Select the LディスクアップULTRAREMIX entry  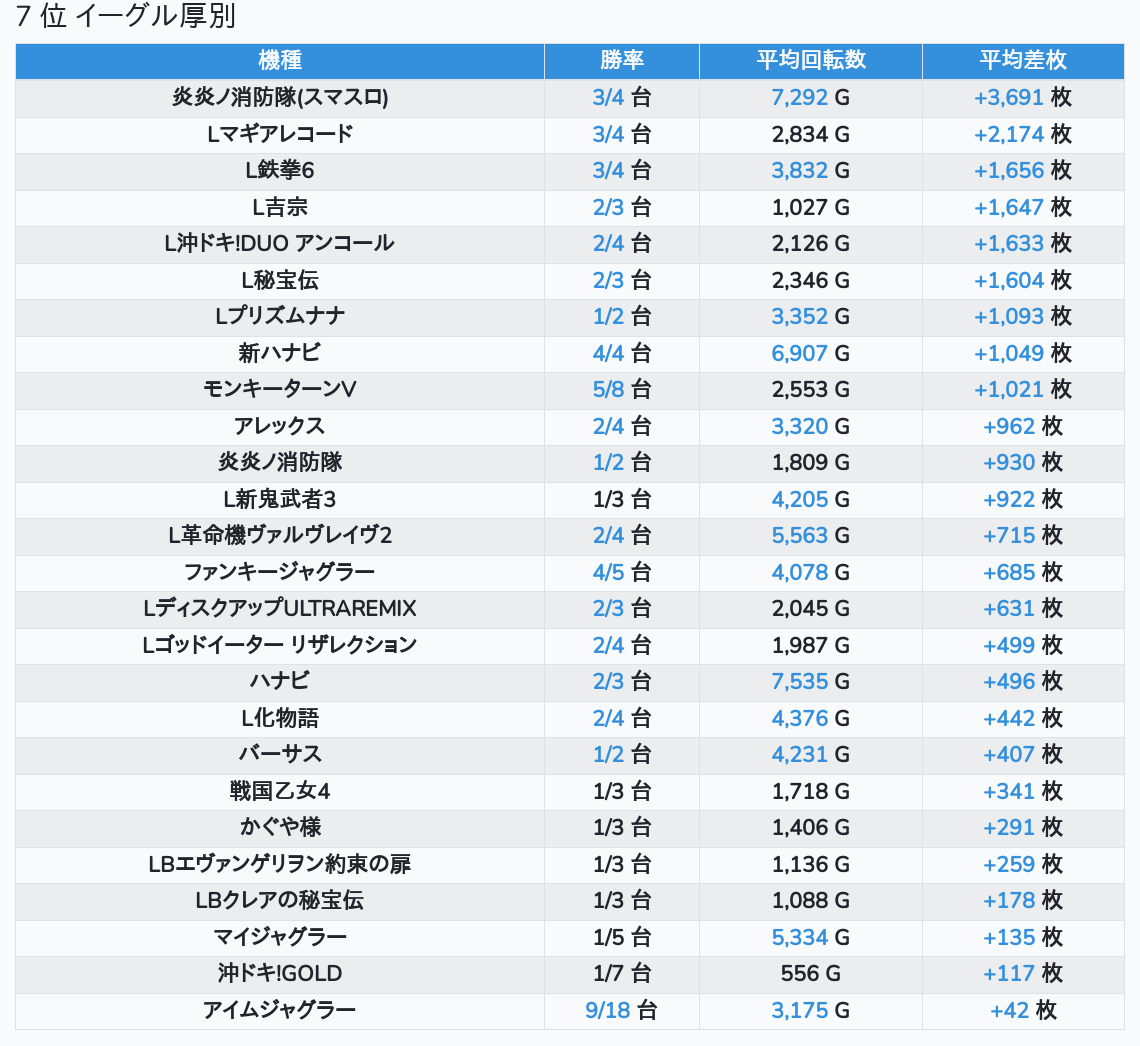click(x=279, y=608)
